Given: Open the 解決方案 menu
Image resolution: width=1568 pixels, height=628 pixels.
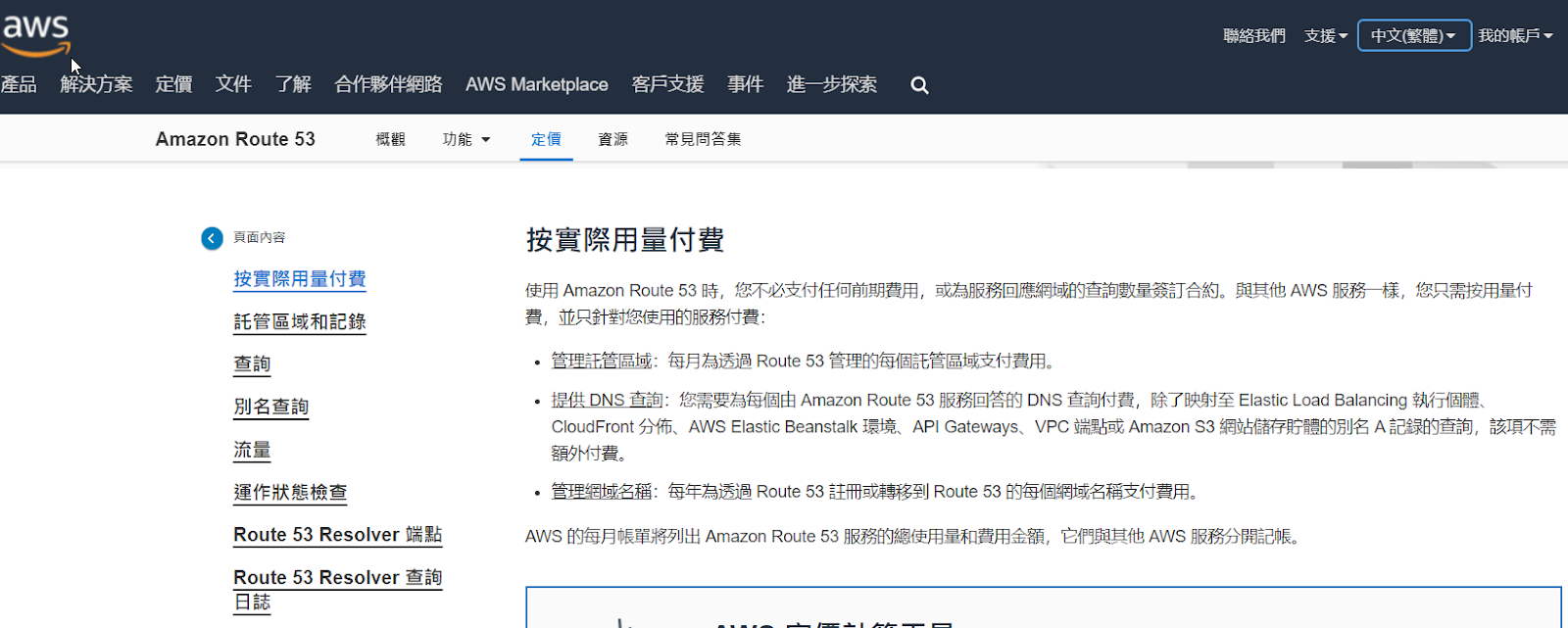Looking at the screenshot, I should (x=96, y=84).
